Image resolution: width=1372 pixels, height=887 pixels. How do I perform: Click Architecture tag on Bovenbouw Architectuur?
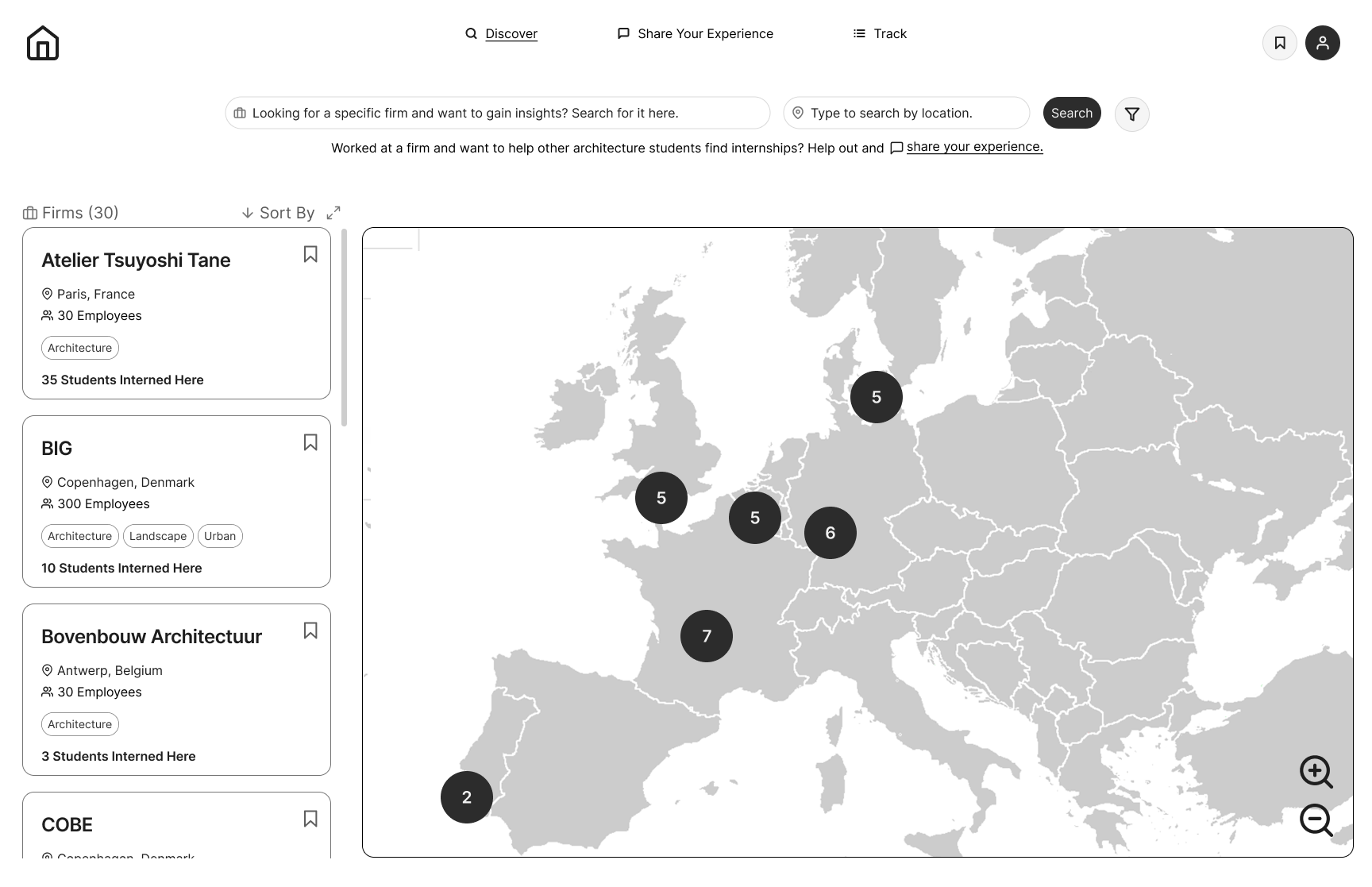pyautogui.click(x=80, y=724)
